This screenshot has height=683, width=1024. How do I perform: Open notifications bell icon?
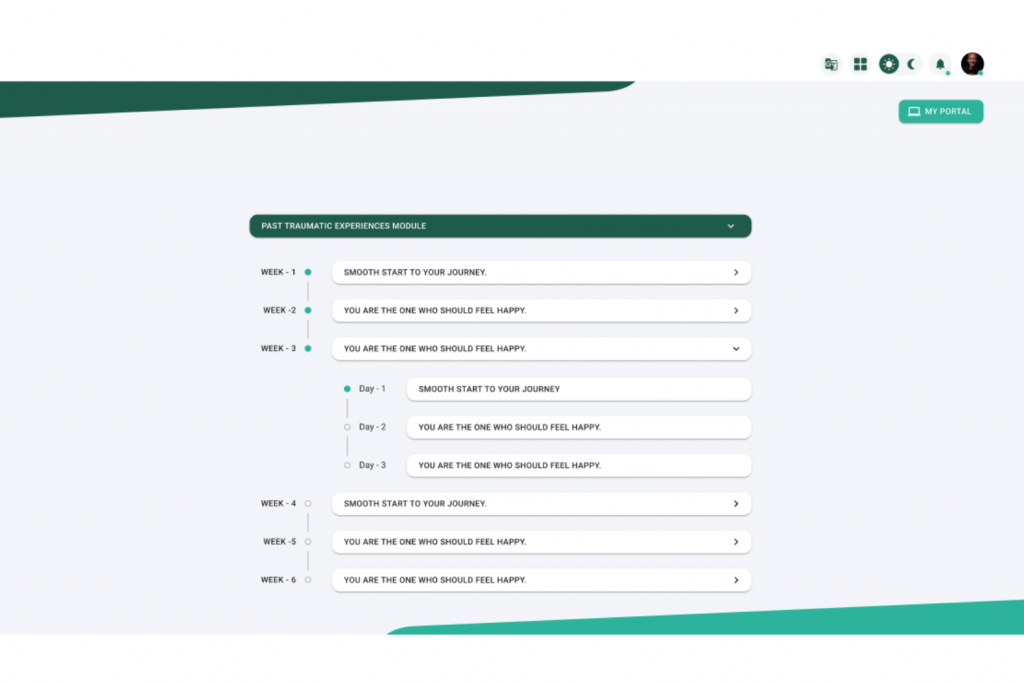940,64
